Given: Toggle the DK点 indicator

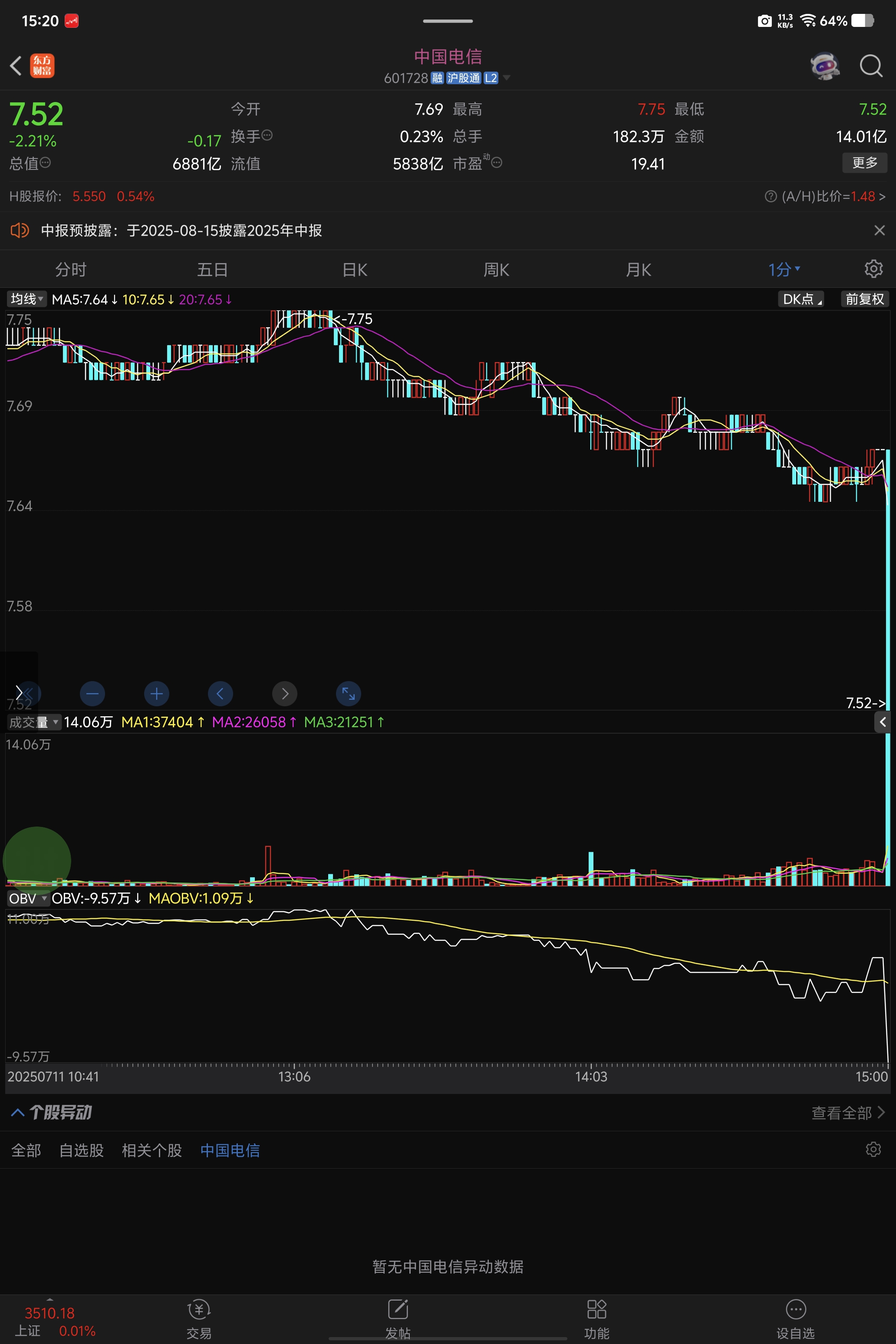Looking at the screenshot, I should [801, 299].
